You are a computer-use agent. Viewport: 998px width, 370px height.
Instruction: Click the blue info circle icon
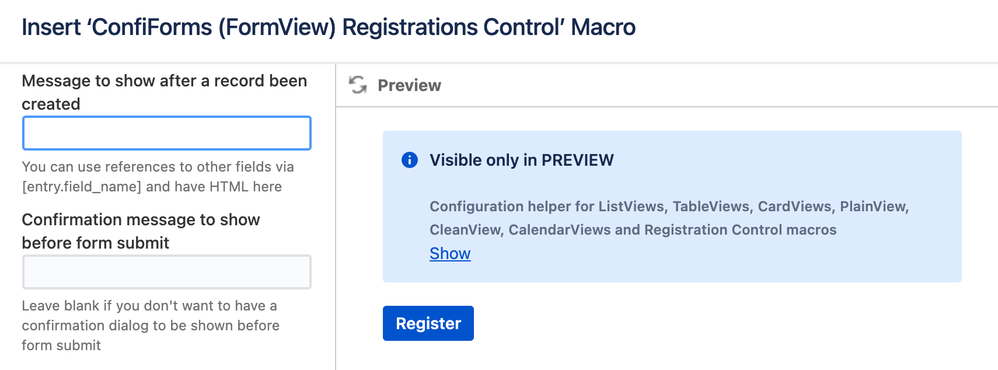tap(409, 160)
